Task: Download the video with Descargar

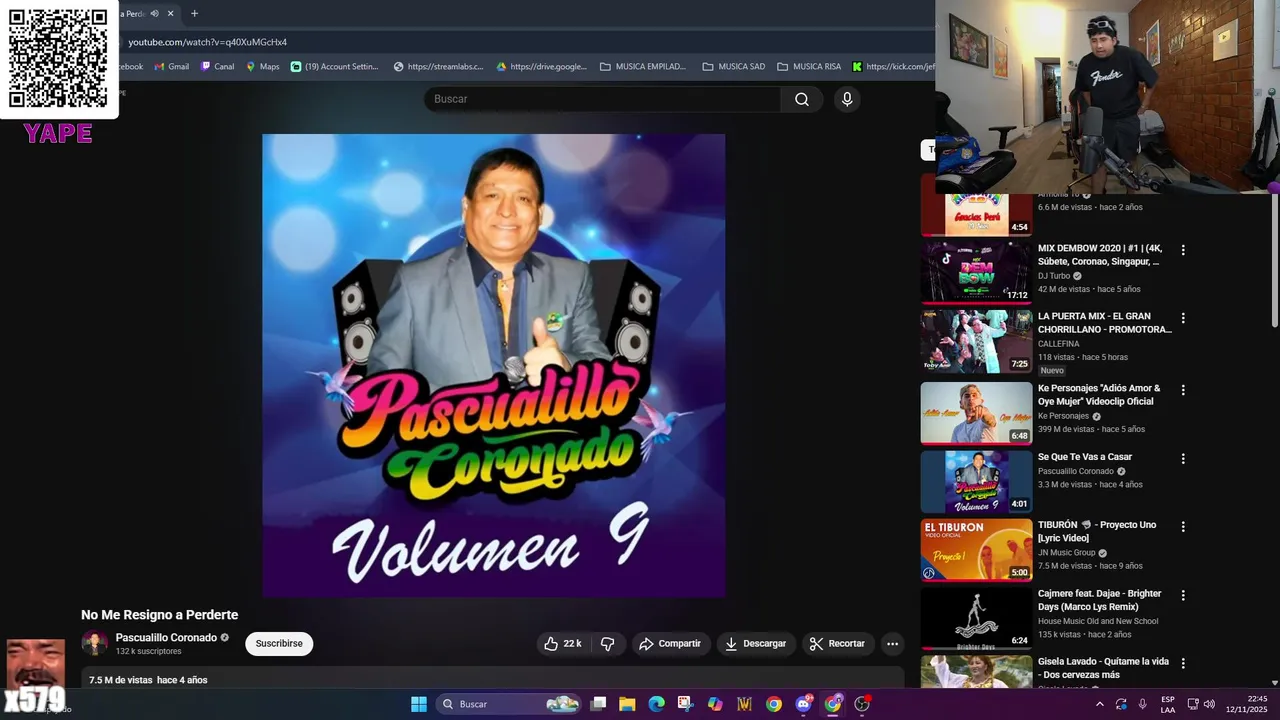Action: pos(755,644)
